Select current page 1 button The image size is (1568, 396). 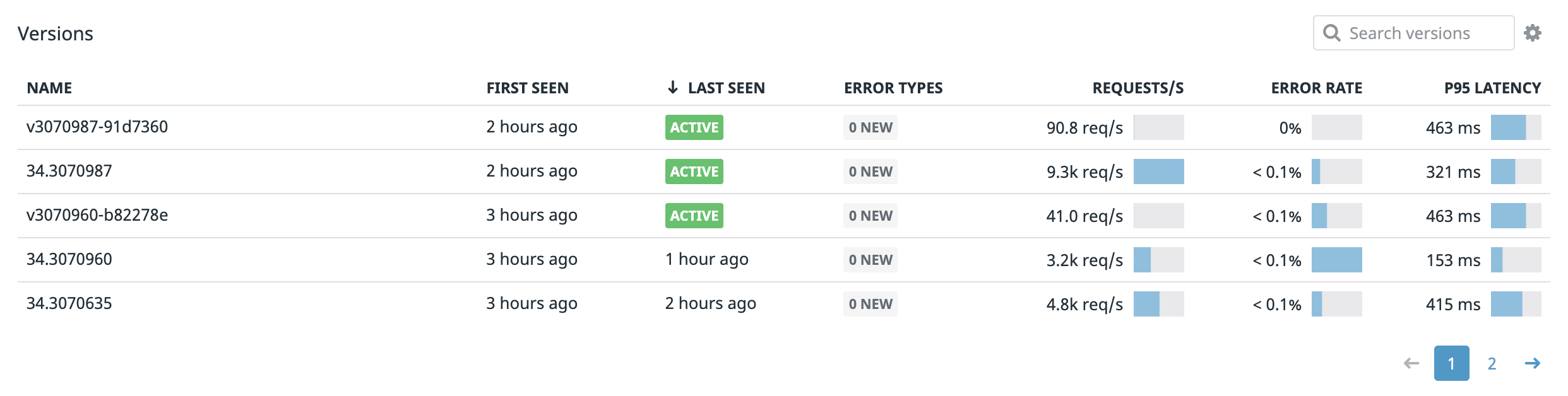click(1451, 363)
